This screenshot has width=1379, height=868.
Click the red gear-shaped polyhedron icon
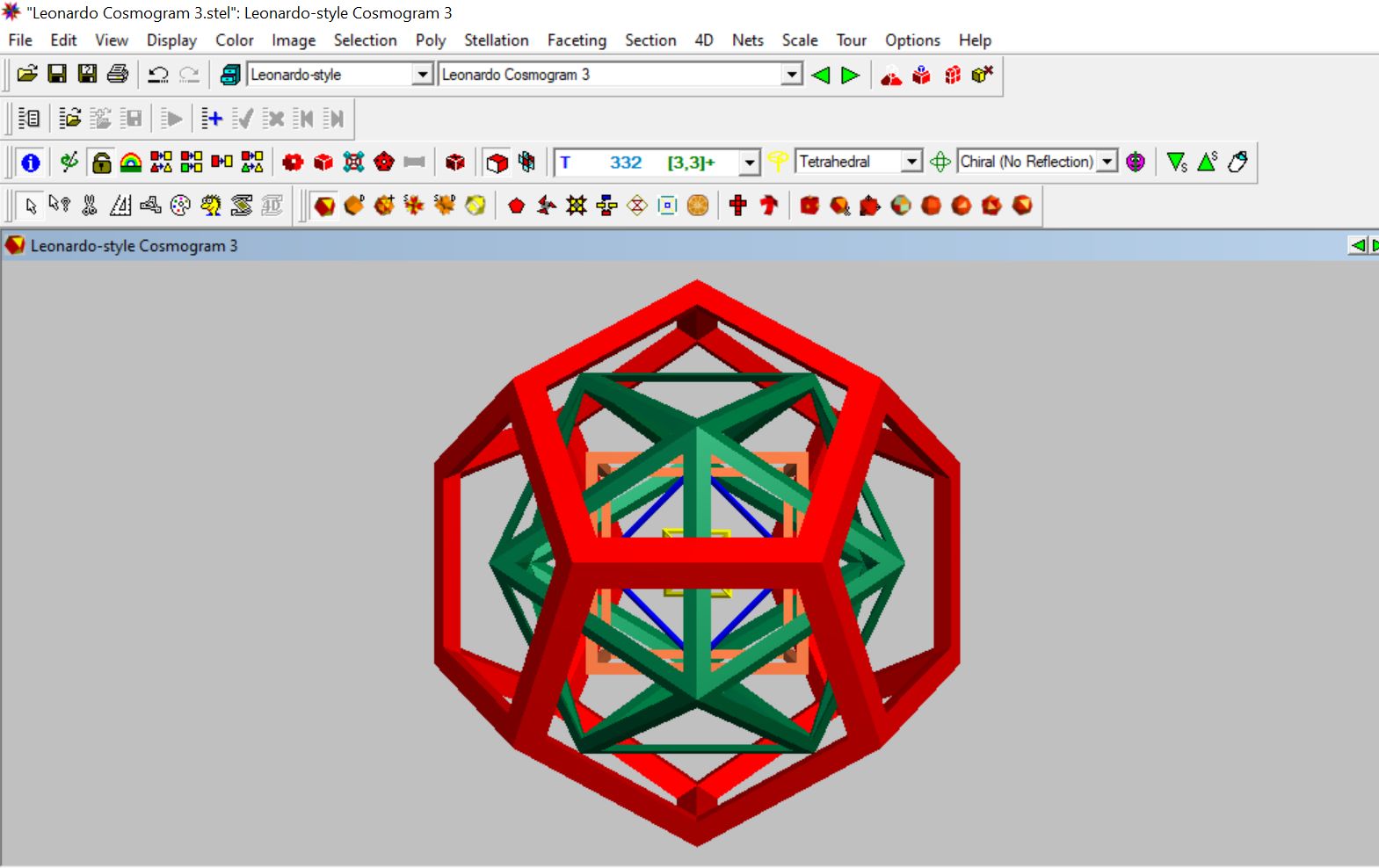pos(293,163)
